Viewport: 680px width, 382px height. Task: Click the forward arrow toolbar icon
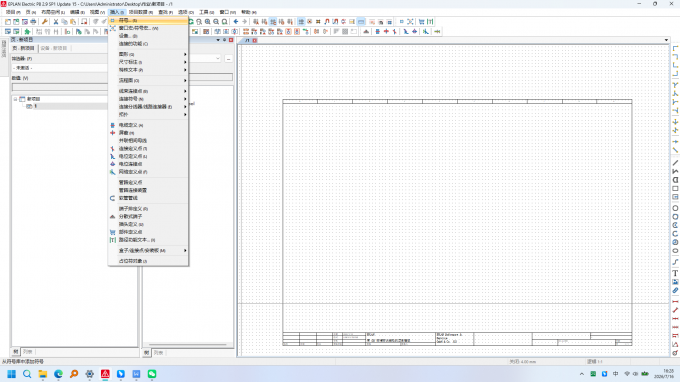coord(245,22)
